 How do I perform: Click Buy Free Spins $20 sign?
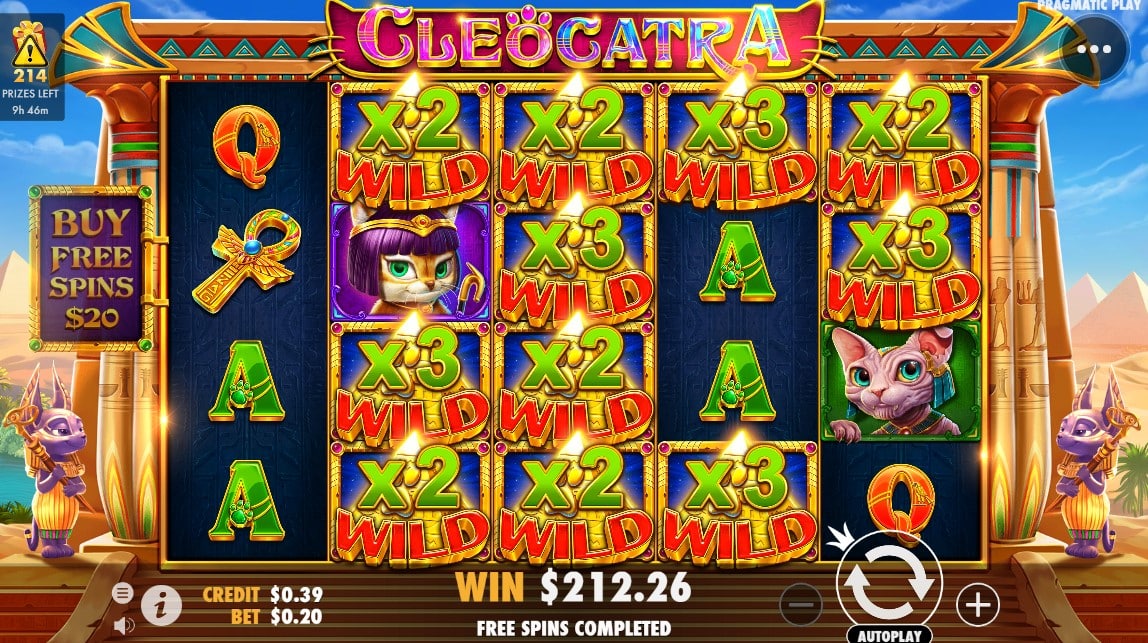click(x=92, y=269)
